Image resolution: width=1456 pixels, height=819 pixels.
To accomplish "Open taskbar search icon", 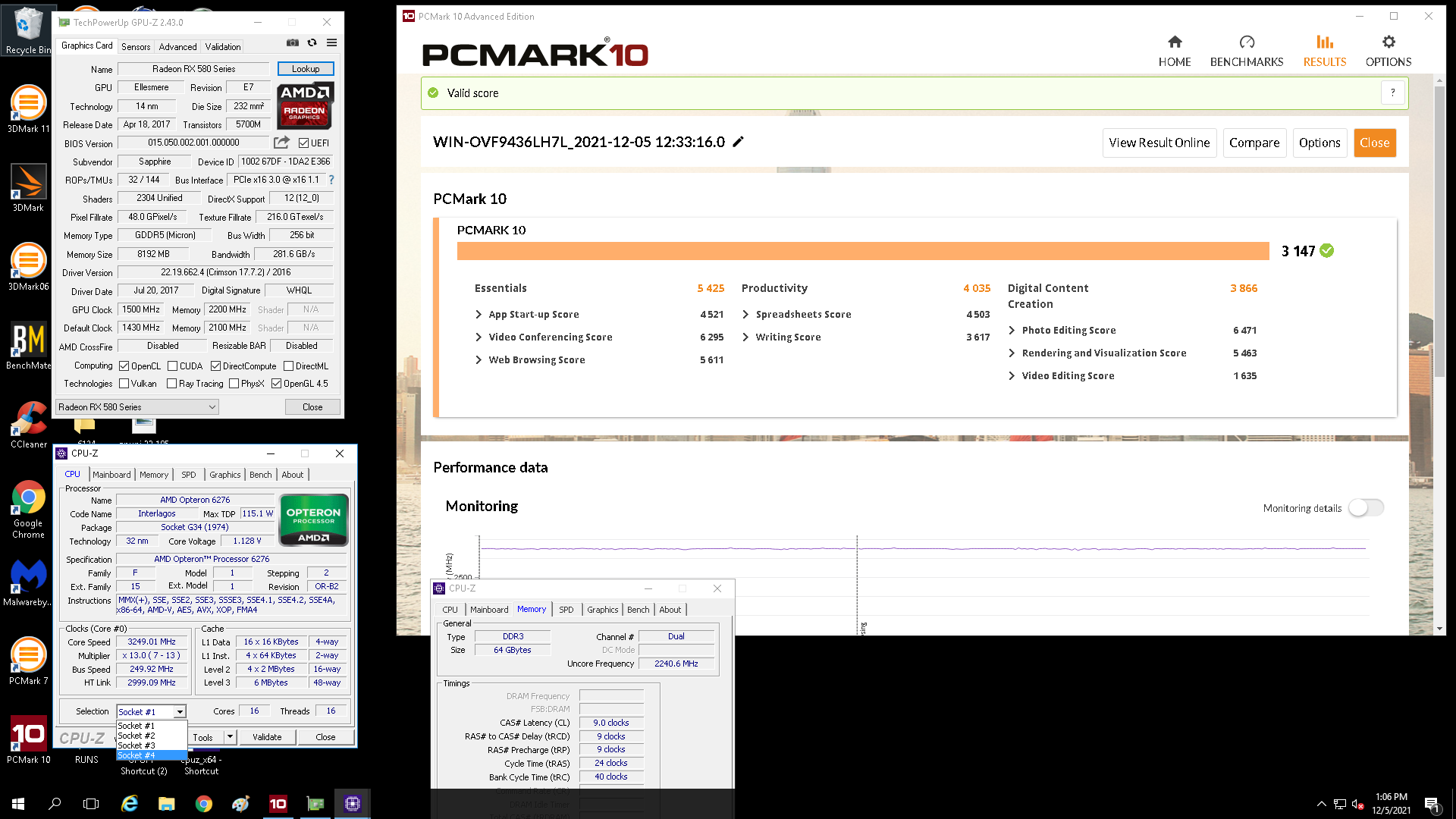I will 55,804.
